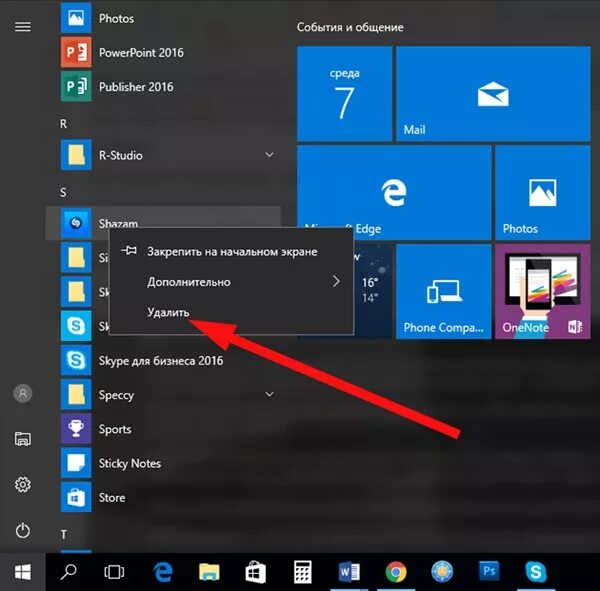Jump to letter R section header
This screenshot has height=591, width=600.
pyautogui.click(x=64, y=124)
